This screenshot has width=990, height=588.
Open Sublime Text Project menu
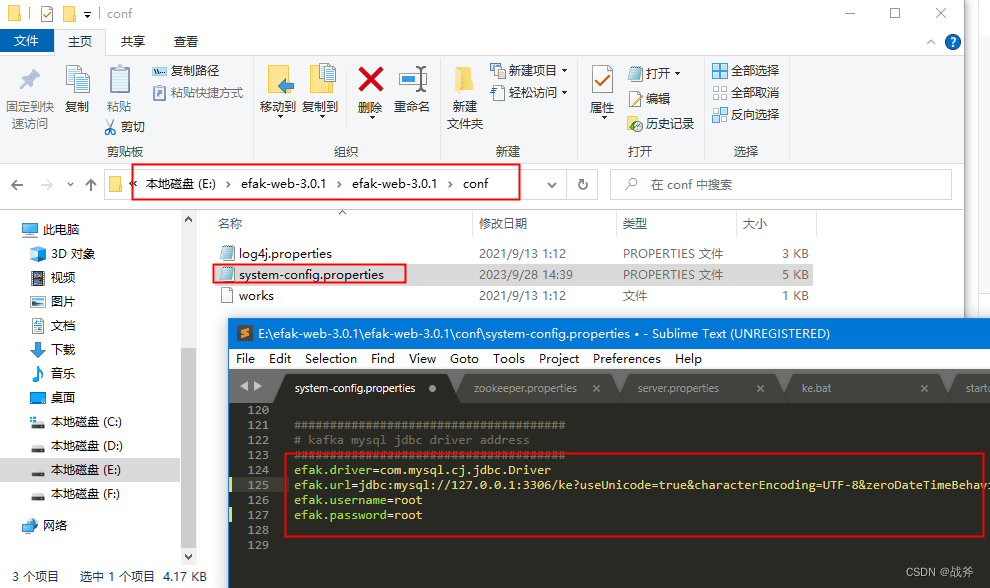[559, 359]
